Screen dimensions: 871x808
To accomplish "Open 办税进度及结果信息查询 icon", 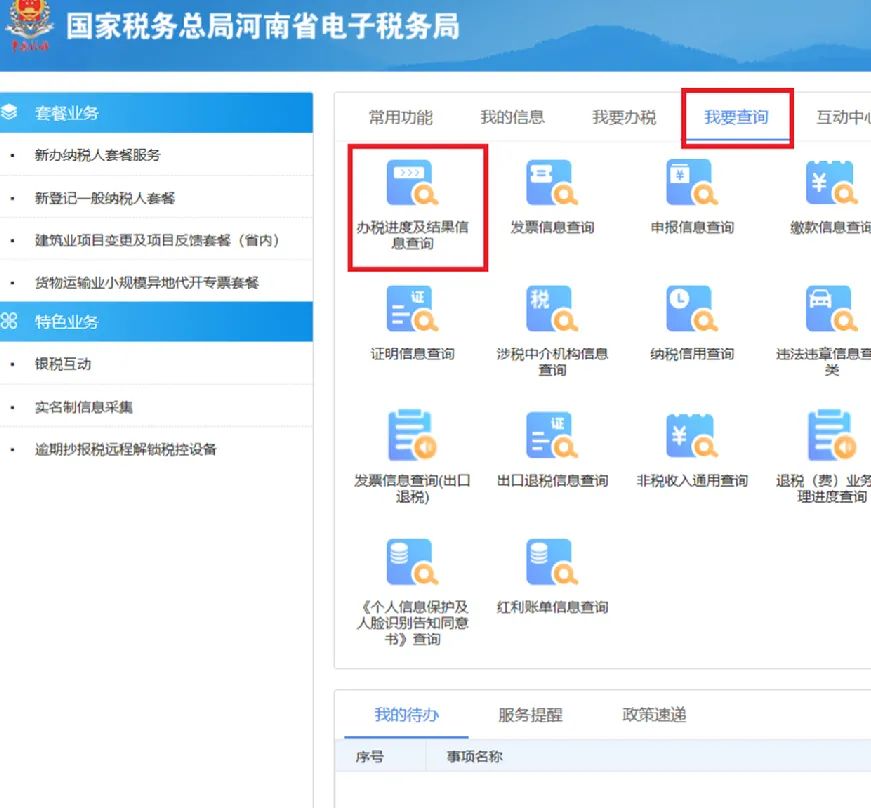I will (412, 182).
